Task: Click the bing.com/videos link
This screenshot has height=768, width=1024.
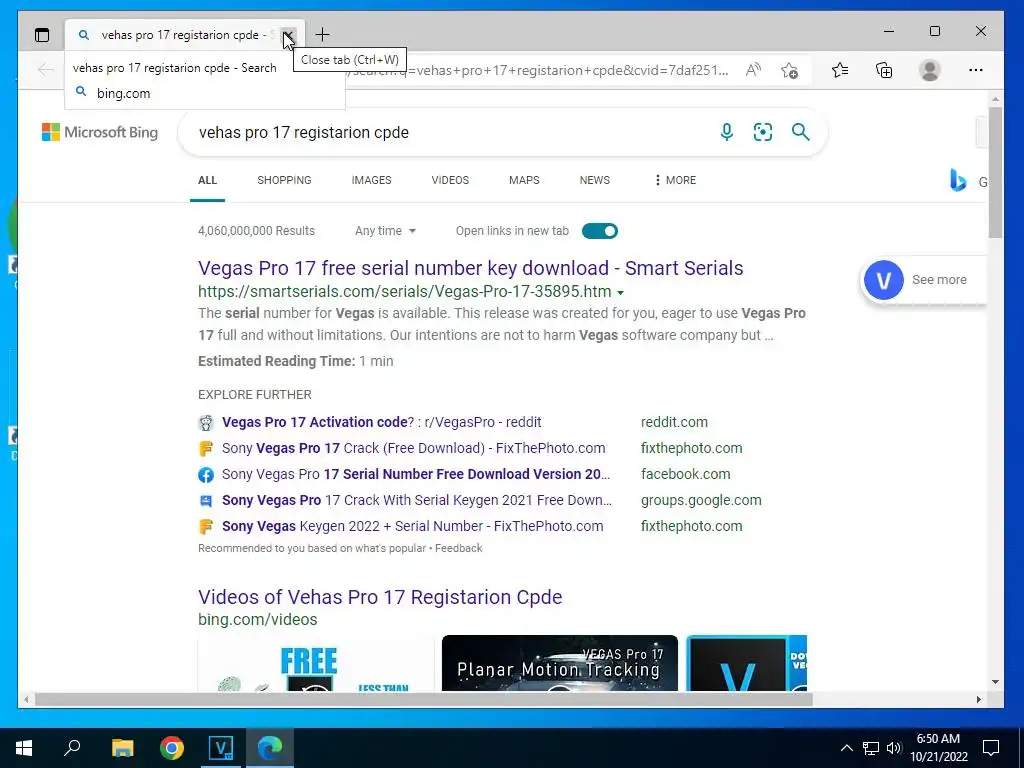Action: point(257,620)
